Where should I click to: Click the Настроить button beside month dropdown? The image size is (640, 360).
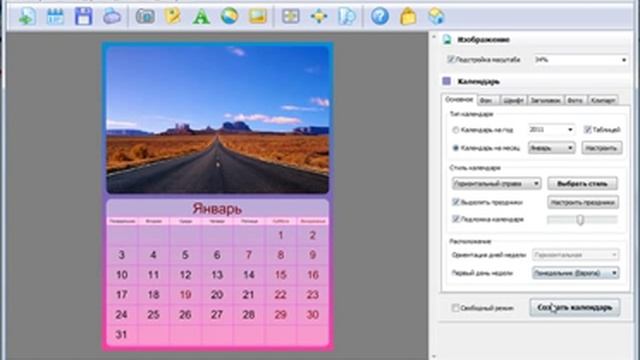coord(602,148)
